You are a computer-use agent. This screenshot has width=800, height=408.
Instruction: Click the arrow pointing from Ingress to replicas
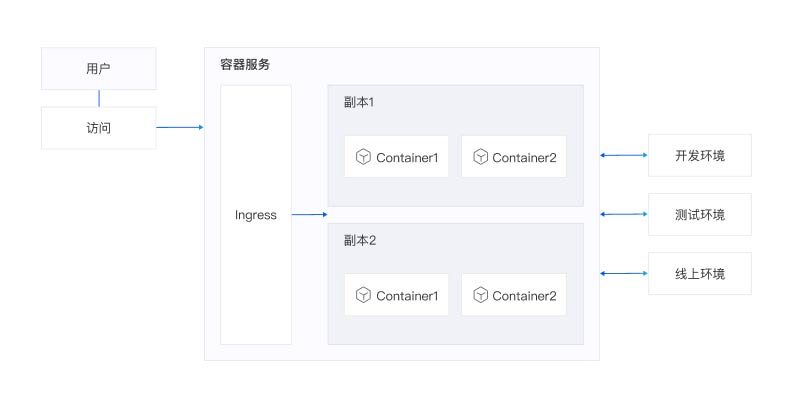click(309, 215)
